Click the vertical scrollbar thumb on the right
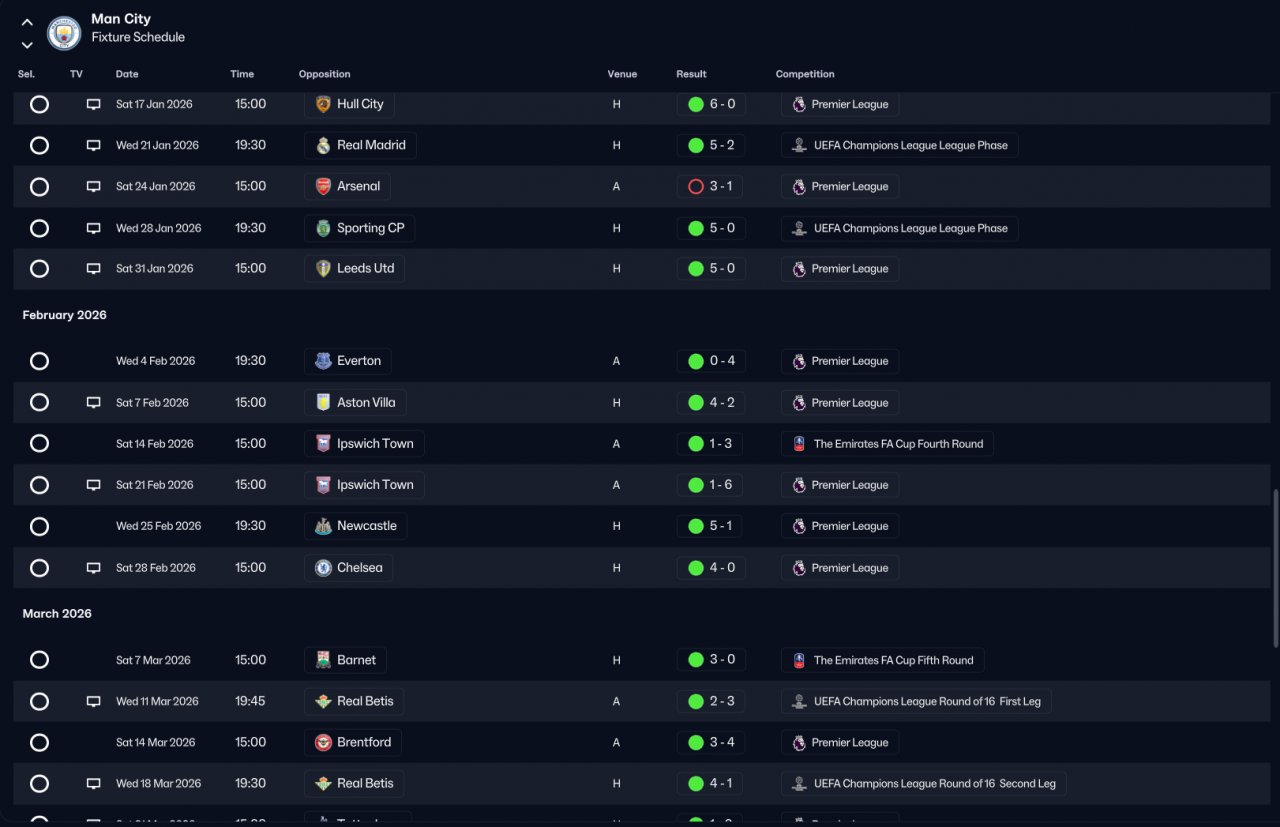Viewport: 1280px width, 827px height. click(x=1274, y=568)
